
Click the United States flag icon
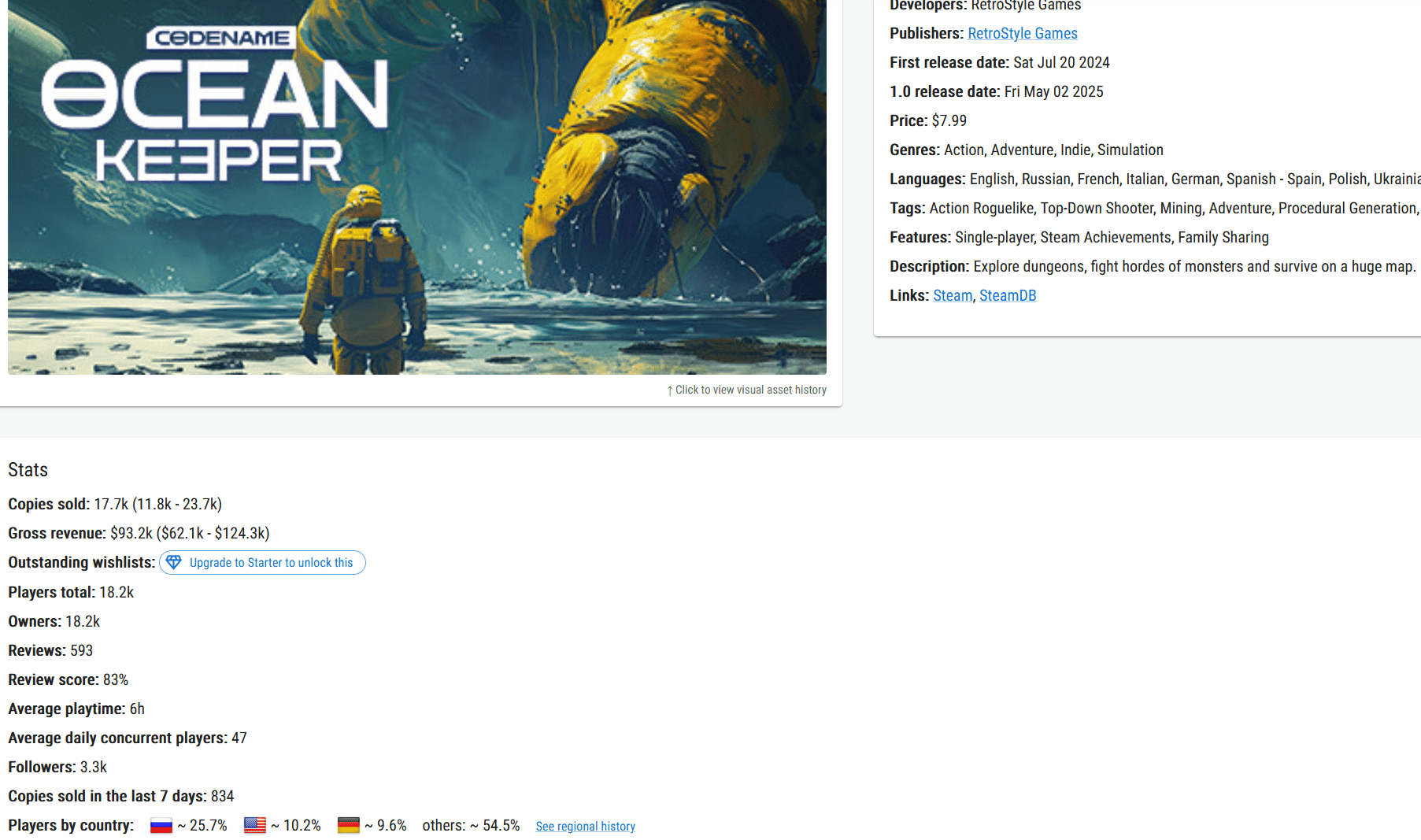point(254,825)
